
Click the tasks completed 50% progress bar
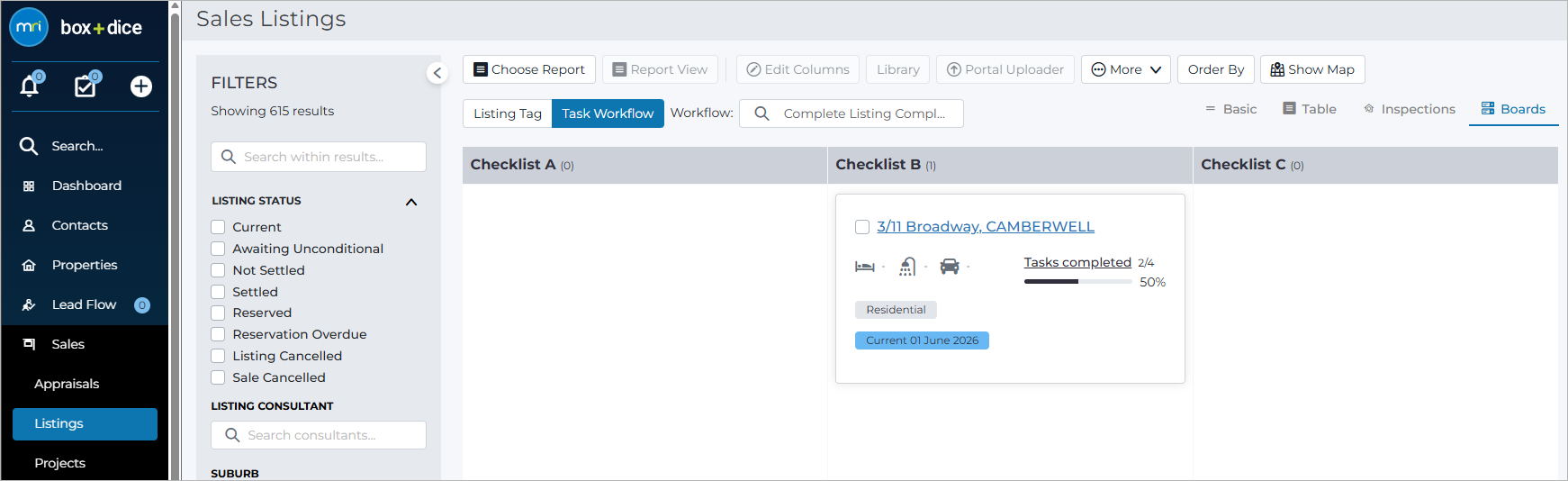click(x=1077, y=282)
